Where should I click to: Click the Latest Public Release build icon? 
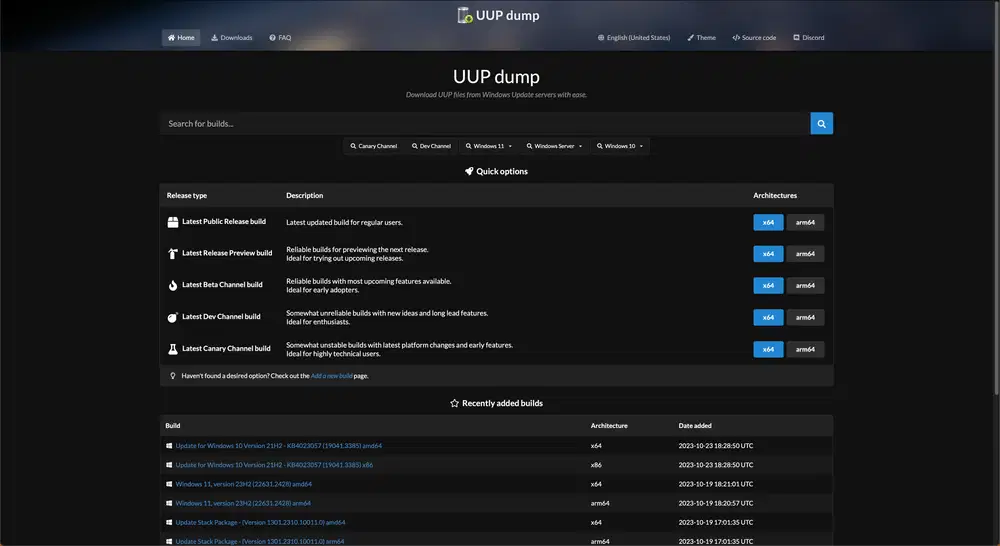(x=173, y=222)
